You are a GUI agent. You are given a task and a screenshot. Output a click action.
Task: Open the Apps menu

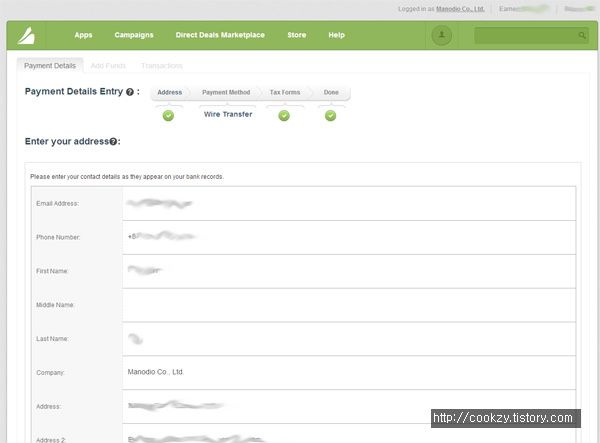[x=83, y=35]
